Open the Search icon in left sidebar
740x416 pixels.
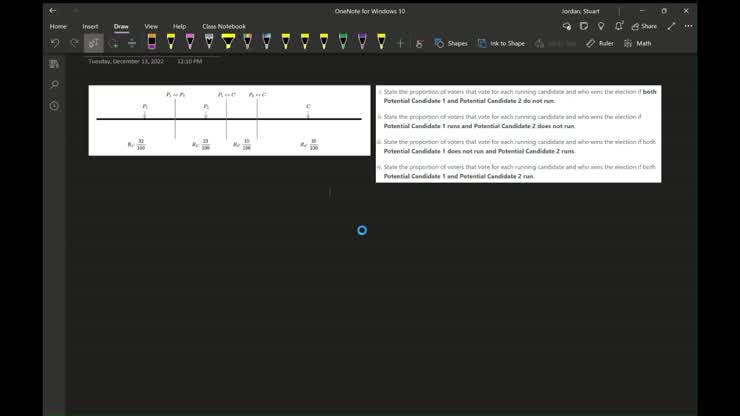click(x=54, y=85)
